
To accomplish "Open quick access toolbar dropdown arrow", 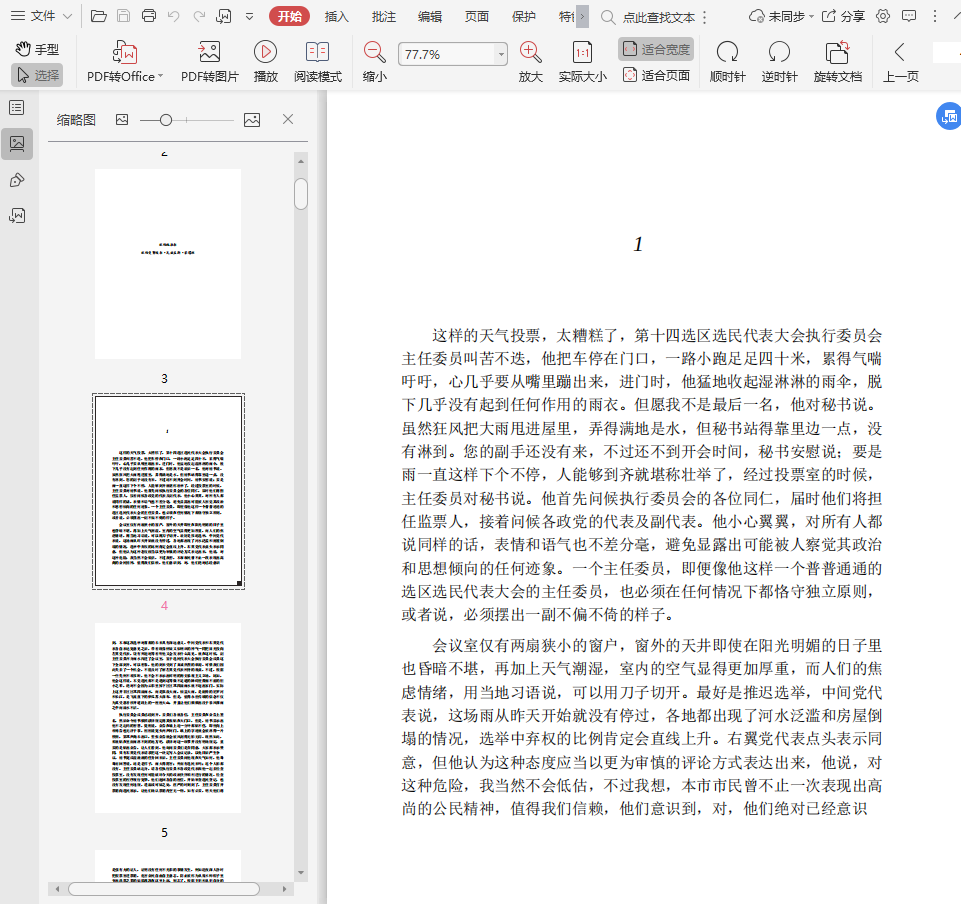I will click(249, 17).
